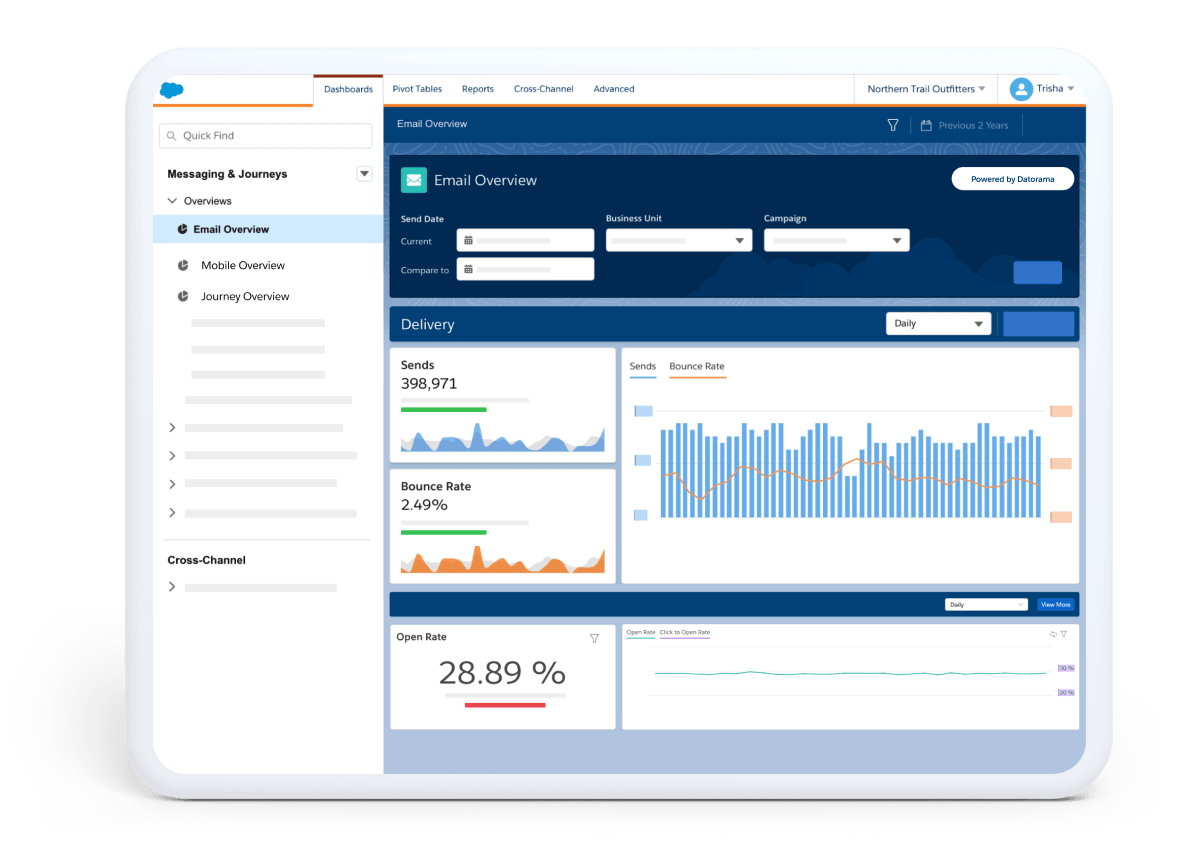Click the Journey Overview pie icon
The image size is (1200, 848).
183,296
